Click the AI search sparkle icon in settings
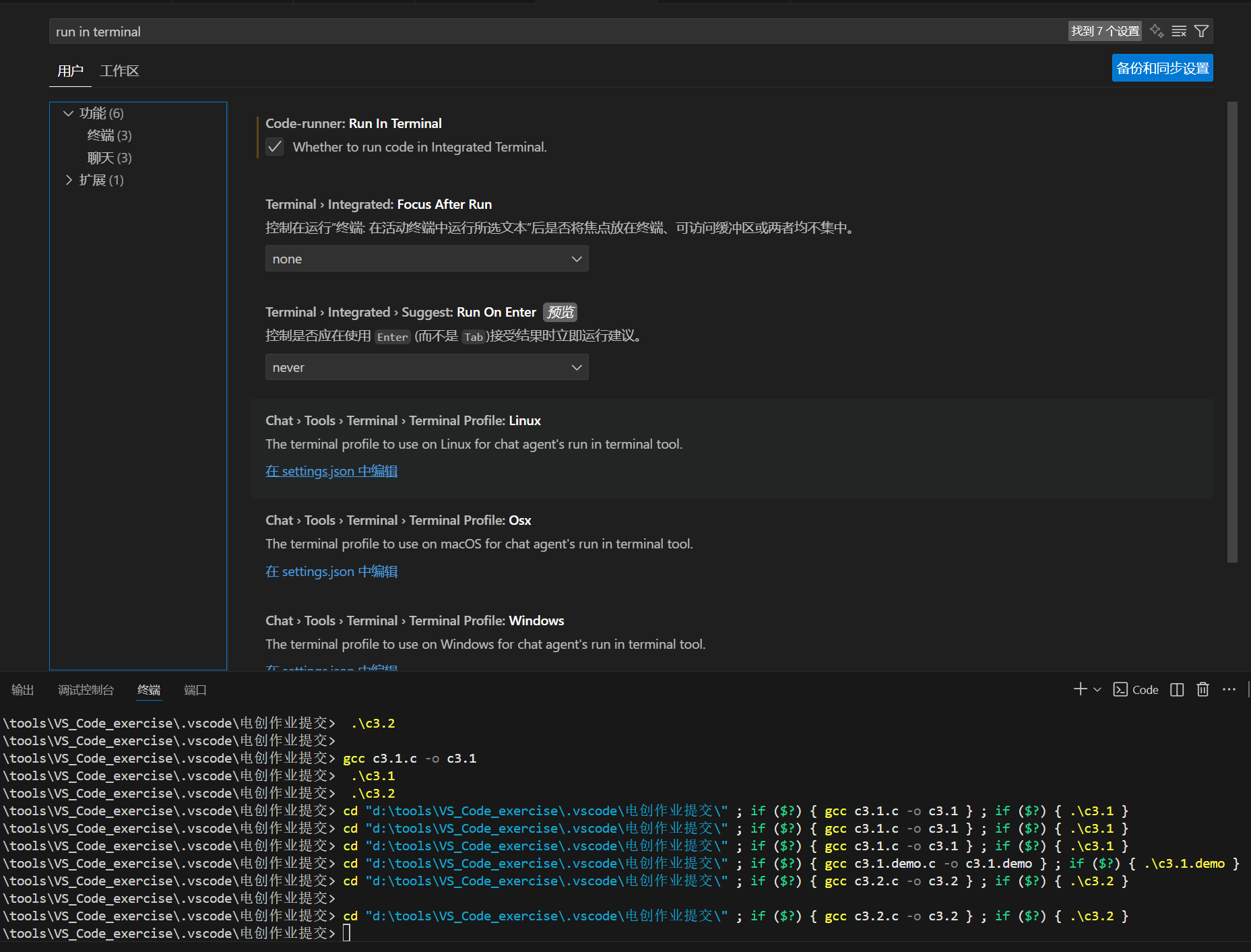1251x952 pixels. (1157, 31)
